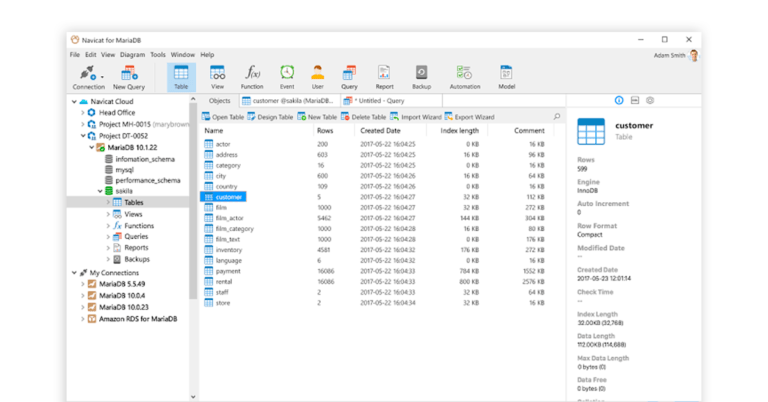768x402 pixels.
Task: Select the payment table row
Action: (x=228, y=270)
